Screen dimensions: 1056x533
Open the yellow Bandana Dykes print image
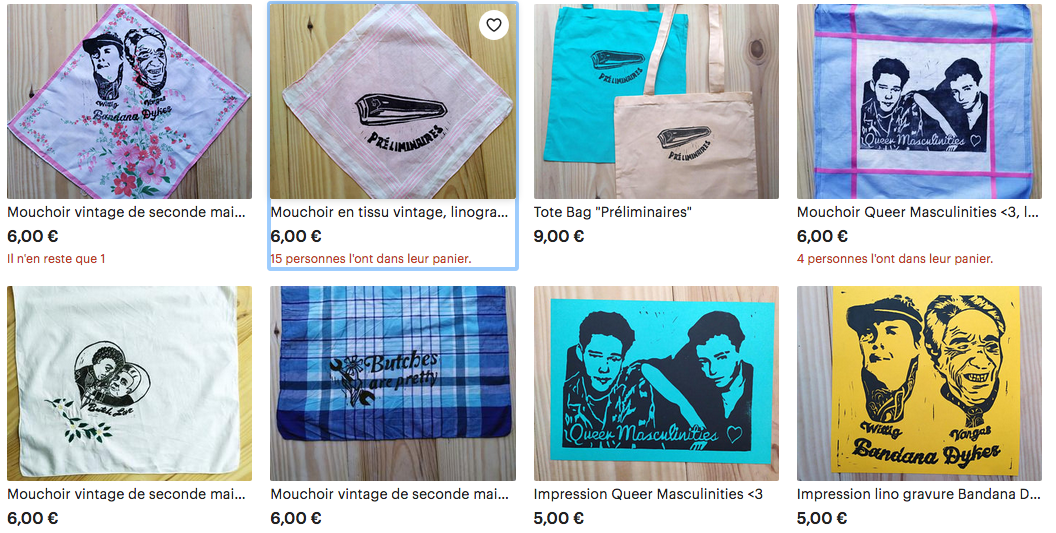tap(919, 383)
